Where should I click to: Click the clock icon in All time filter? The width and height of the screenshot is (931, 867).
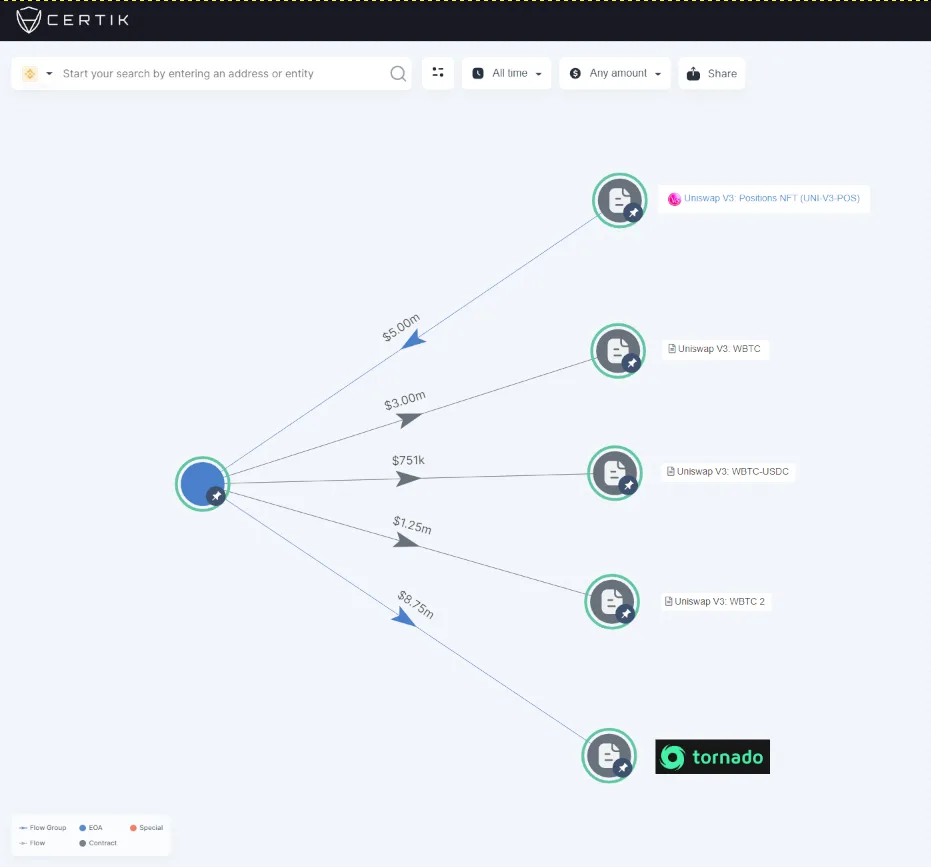(478, 73)
